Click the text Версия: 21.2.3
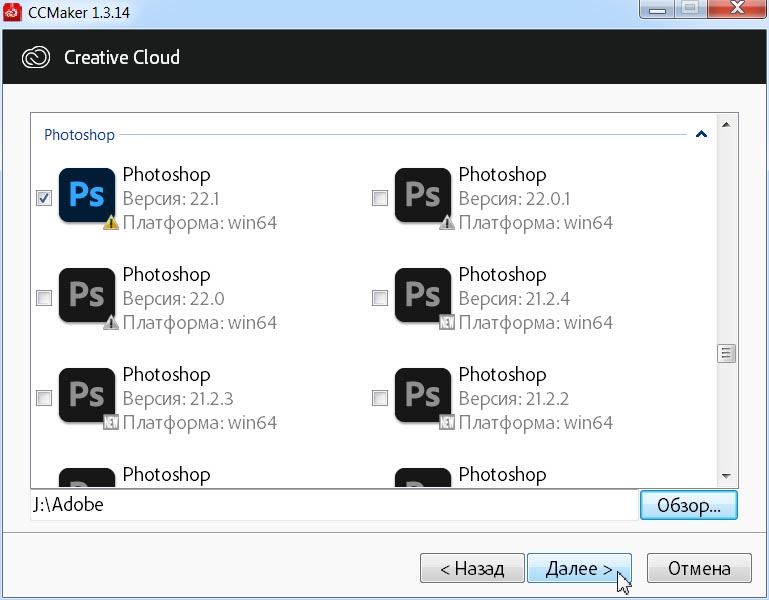Screen dimensions: 769x600 click(178, 398)
